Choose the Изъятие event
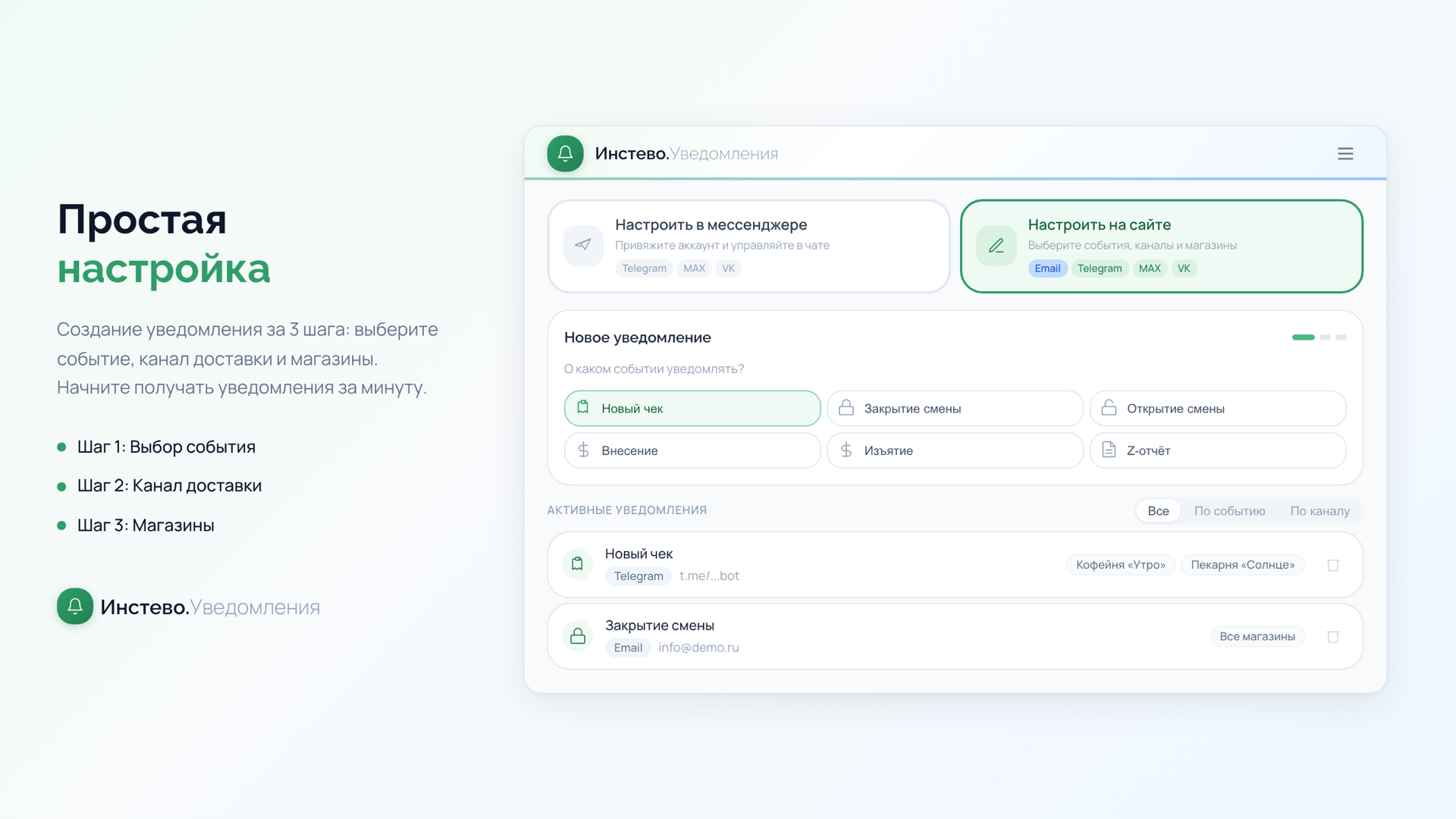Screen dimensions: 1456x819 point(954,450)
